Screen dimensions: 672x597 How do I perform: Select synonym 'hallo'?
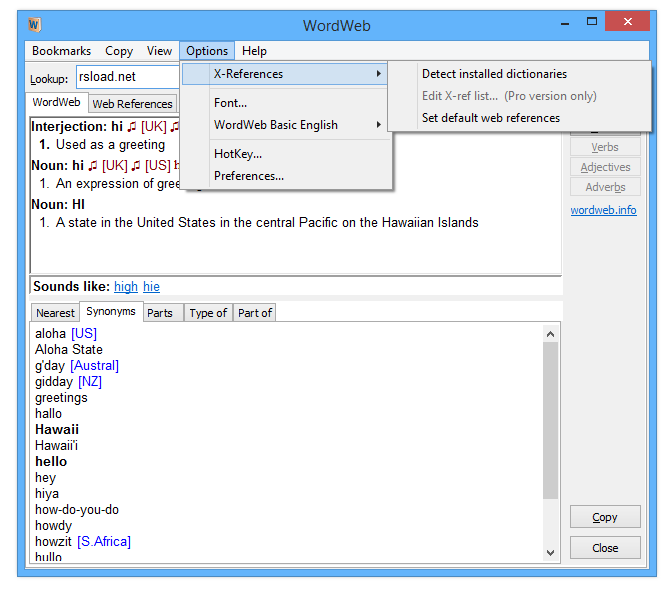click(x=48, y=414)
